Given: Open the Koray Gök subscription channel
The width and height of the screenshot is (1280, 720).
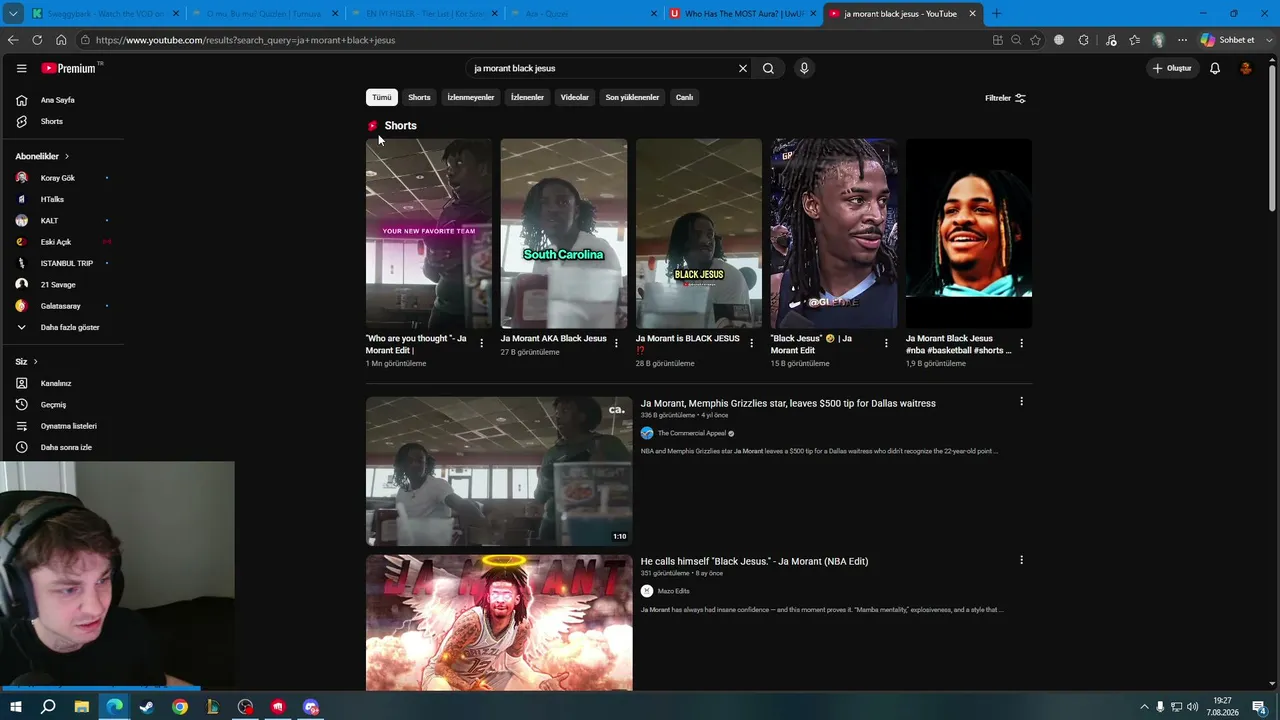Looking at the screenshot, I should pyautogui.click(x=62, y=178).
